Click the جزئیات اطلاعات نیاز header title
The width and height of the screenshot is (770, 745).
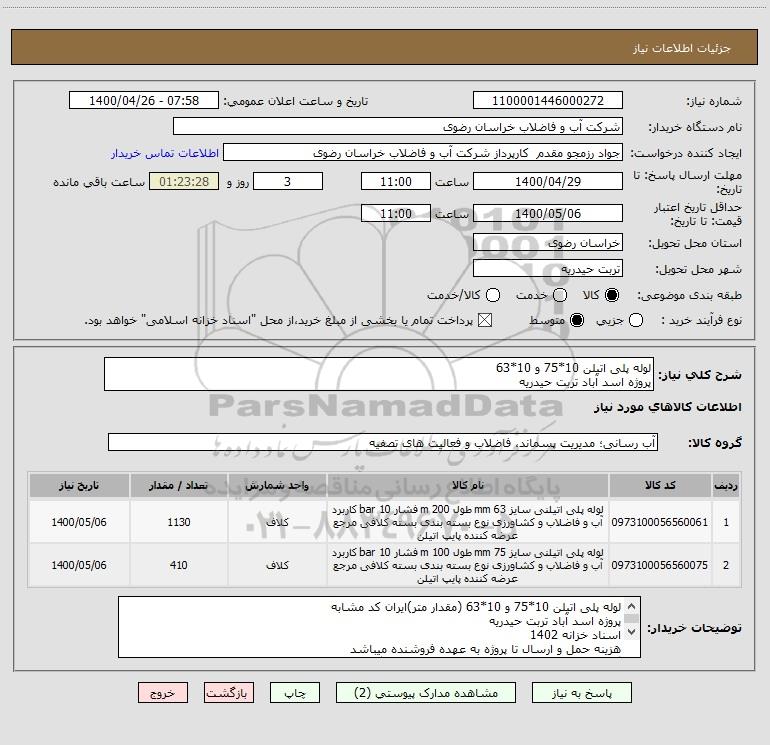682,48
